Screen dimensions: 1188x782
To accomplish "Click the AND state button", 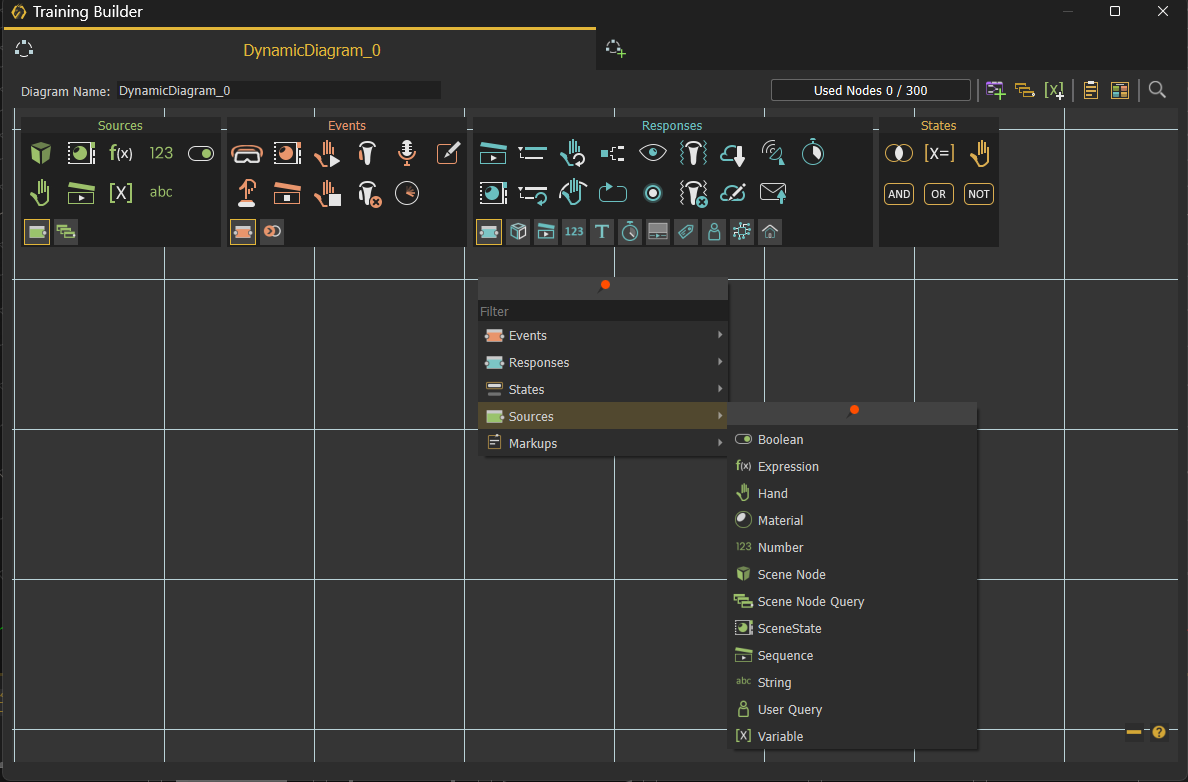I will tap(899, 194).
